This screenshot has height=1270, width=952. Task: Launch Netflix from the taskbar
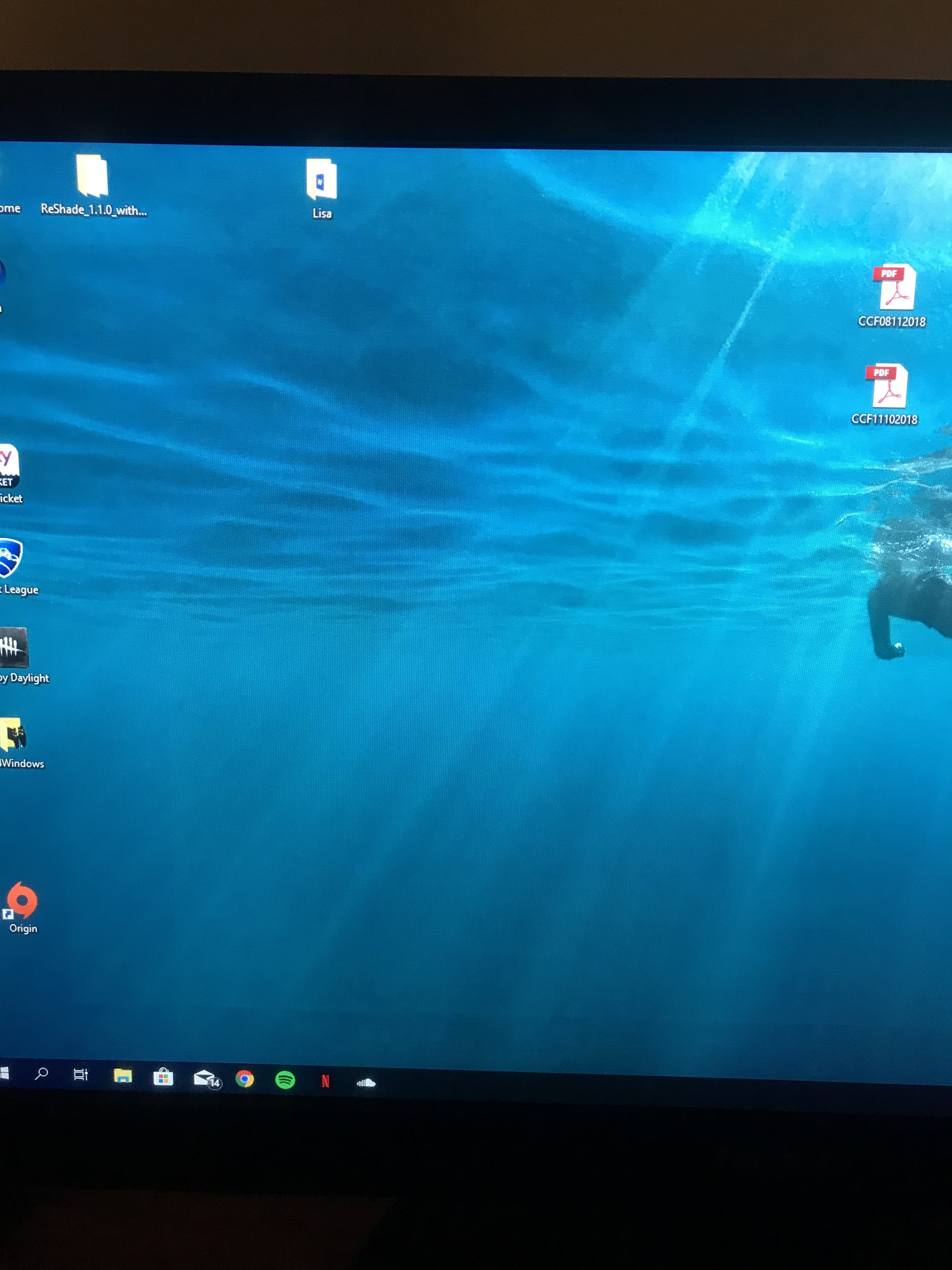tap(326, 1081)
